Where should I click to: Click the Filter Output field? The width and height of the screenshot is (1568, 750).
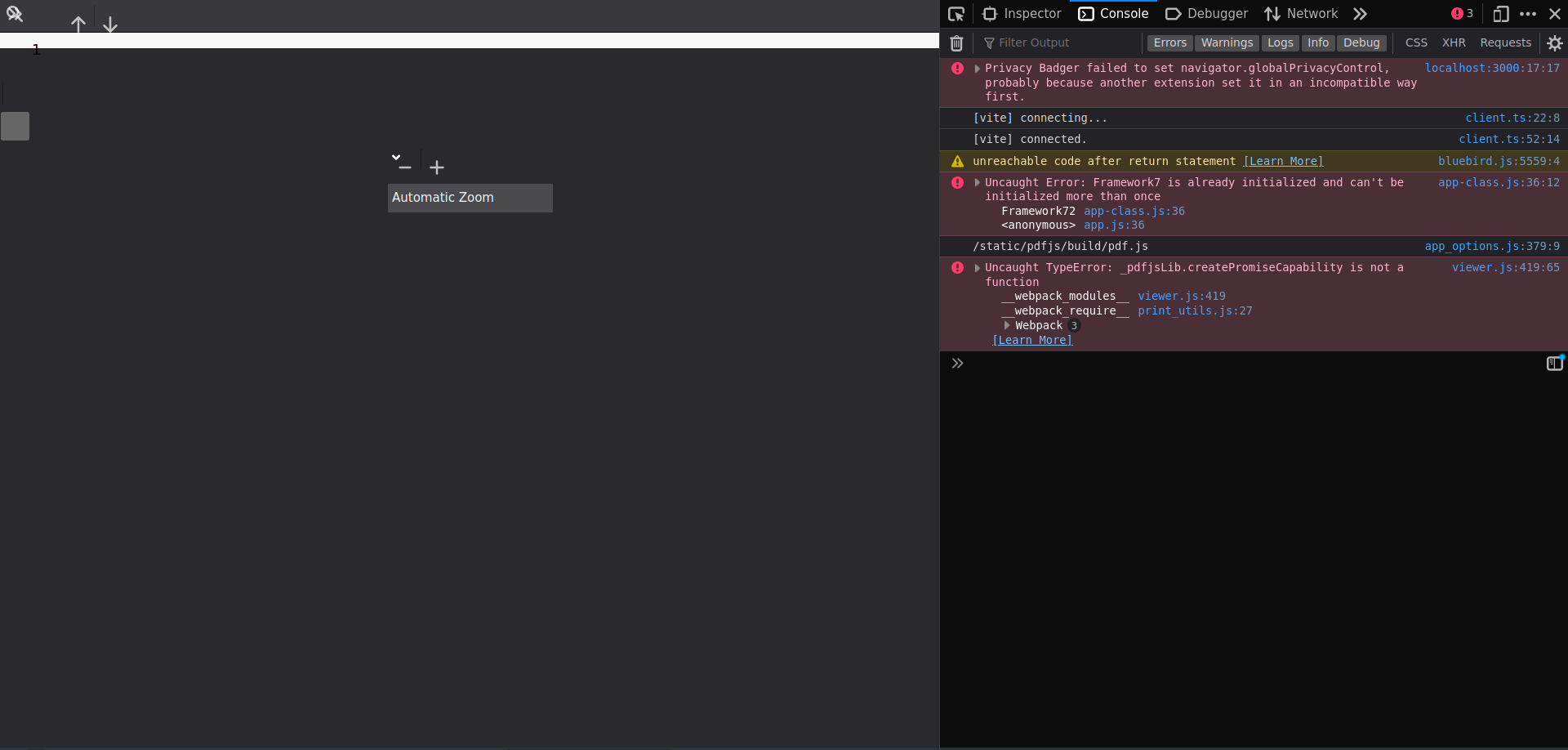pos(1053,42)
